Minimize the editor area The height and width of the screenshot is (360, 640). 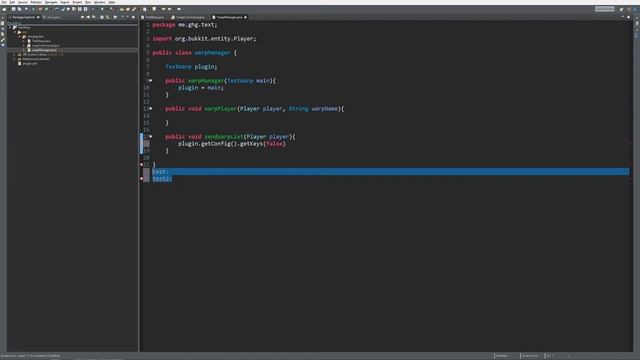[x=623, y=17]
